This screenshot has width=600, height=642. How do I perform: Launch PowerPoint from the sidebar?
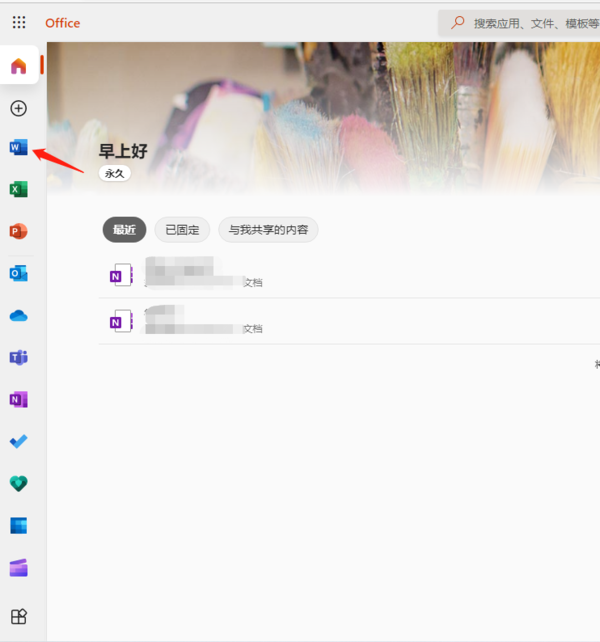[x=18, y=231]
